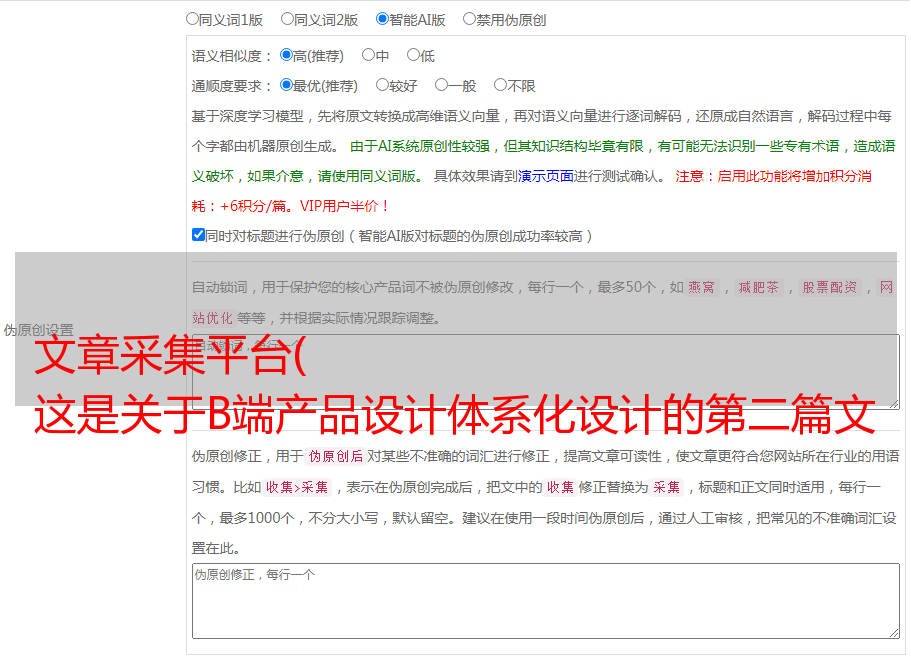Click the 减肥茶 example keyword

(758, 287)
